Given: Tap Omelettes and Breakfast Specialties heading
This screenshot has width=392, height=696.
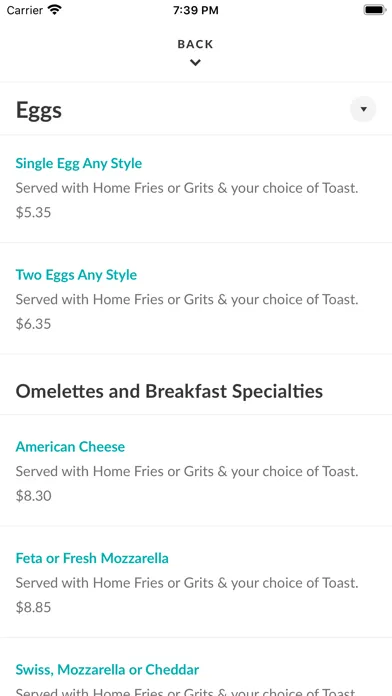Looking at the screenshot, I should pos(169,391).
